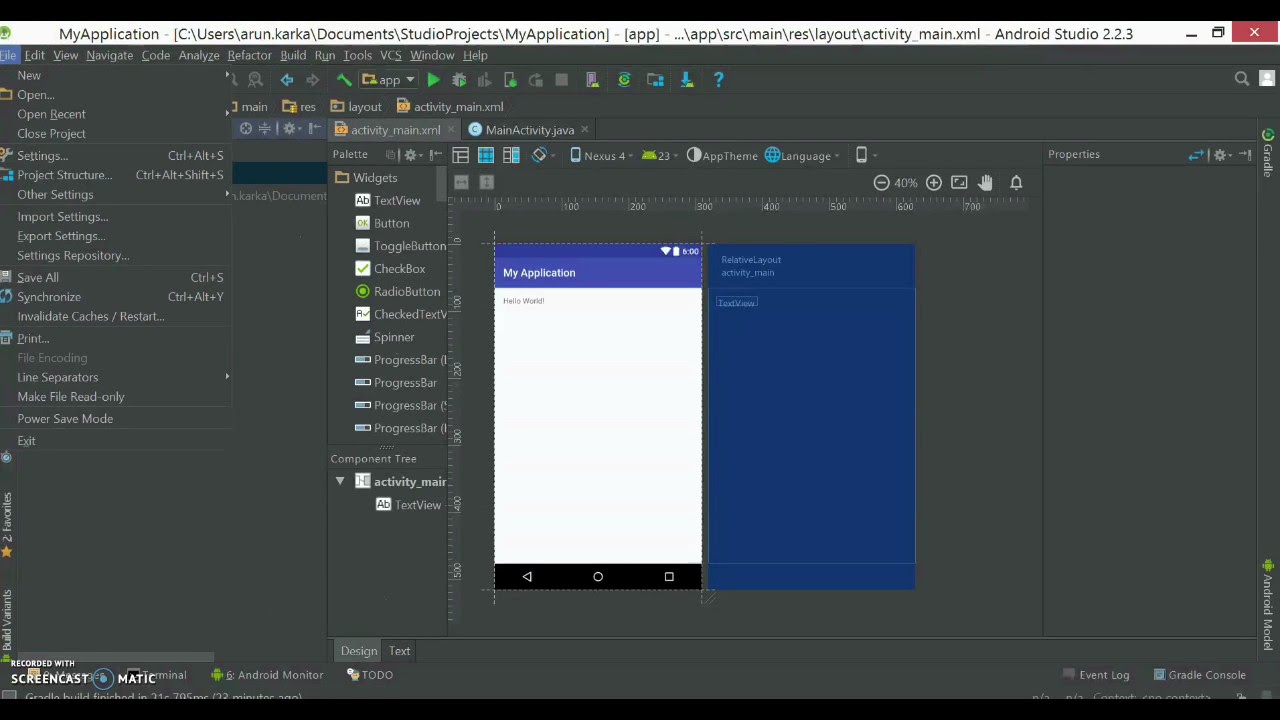Click the layout breadcrumb folder
Image resolution: width=1280 pixels, height=720 pixels.
356,107
